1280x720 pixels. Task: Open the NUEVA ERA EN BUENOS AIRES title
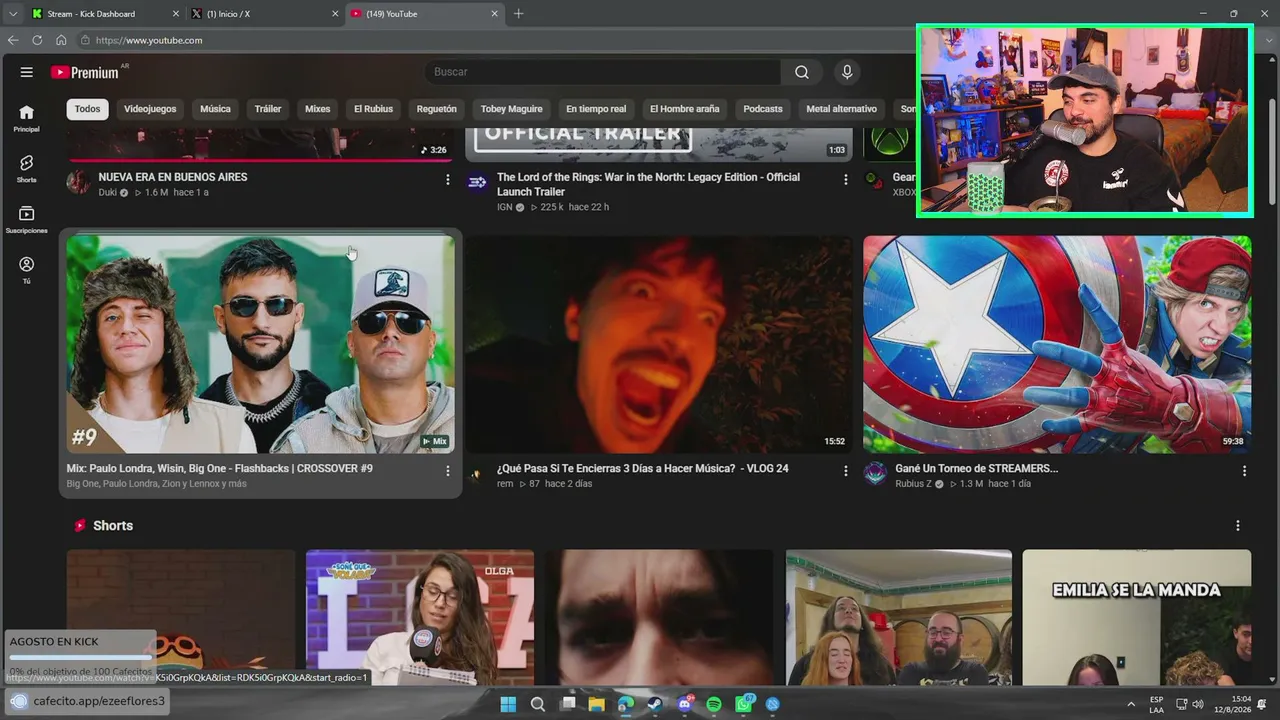tap(173, 177)
